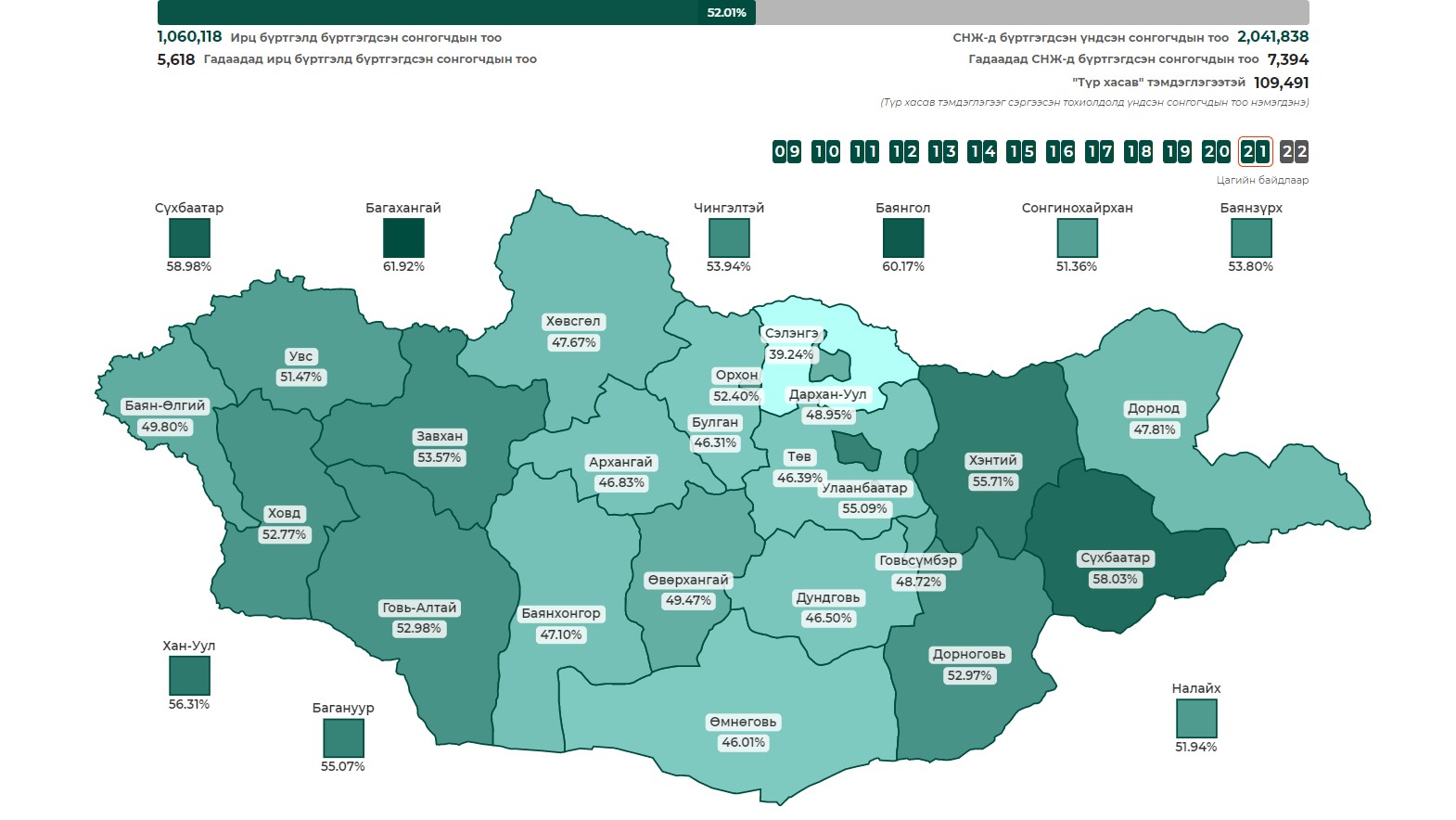Select the Сонгинохайрхан district swatch
Viewport: 1456px width, 820px height.
coord(1077,237)
